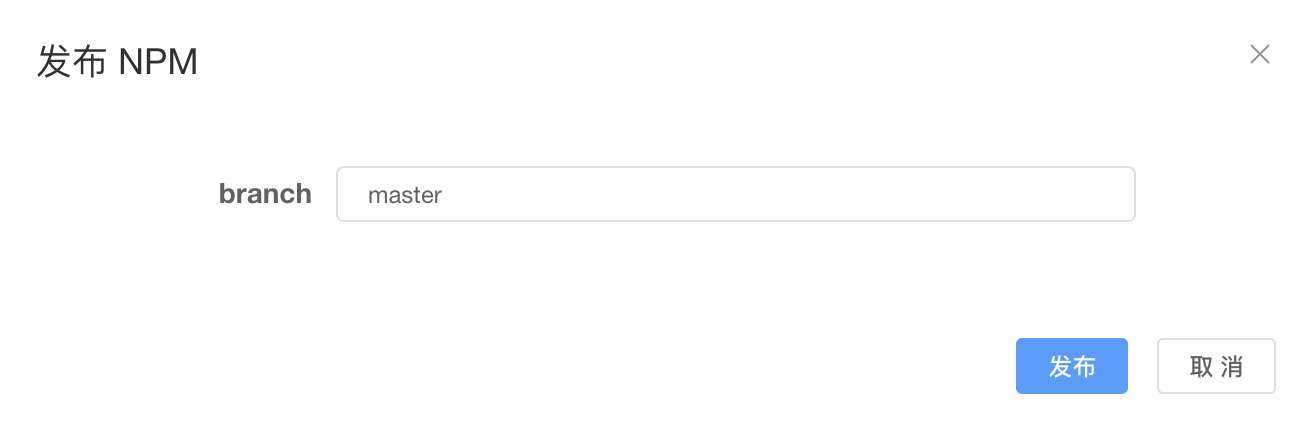Abort the publish with the white 取消 button
Screen dimensions: 1312x426
[x=1215, y=366]
